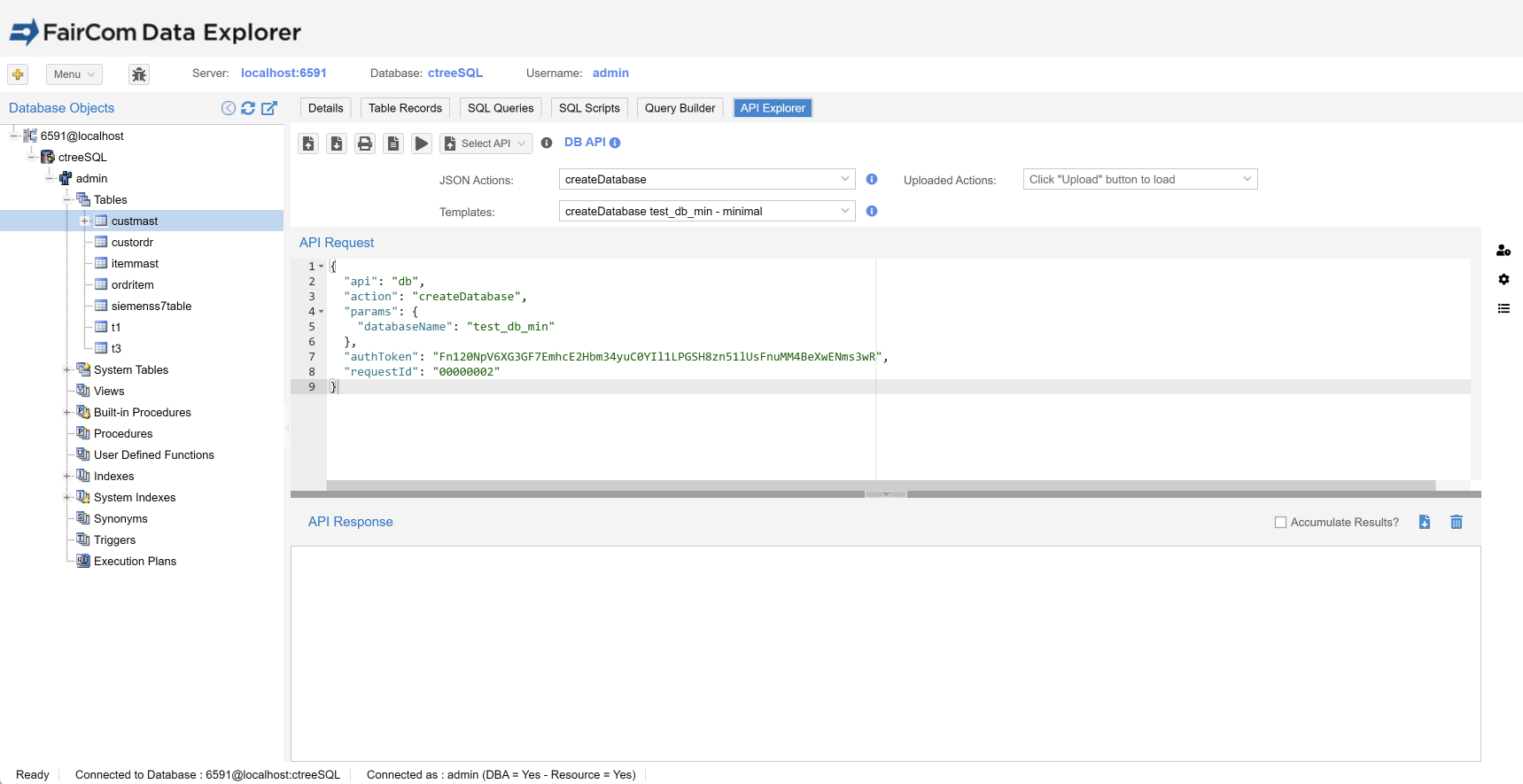Image resolution: width=1523 pixels, height=784 pixels.
Task: Click the info icon beside JSON Actions
Action: 872,179
